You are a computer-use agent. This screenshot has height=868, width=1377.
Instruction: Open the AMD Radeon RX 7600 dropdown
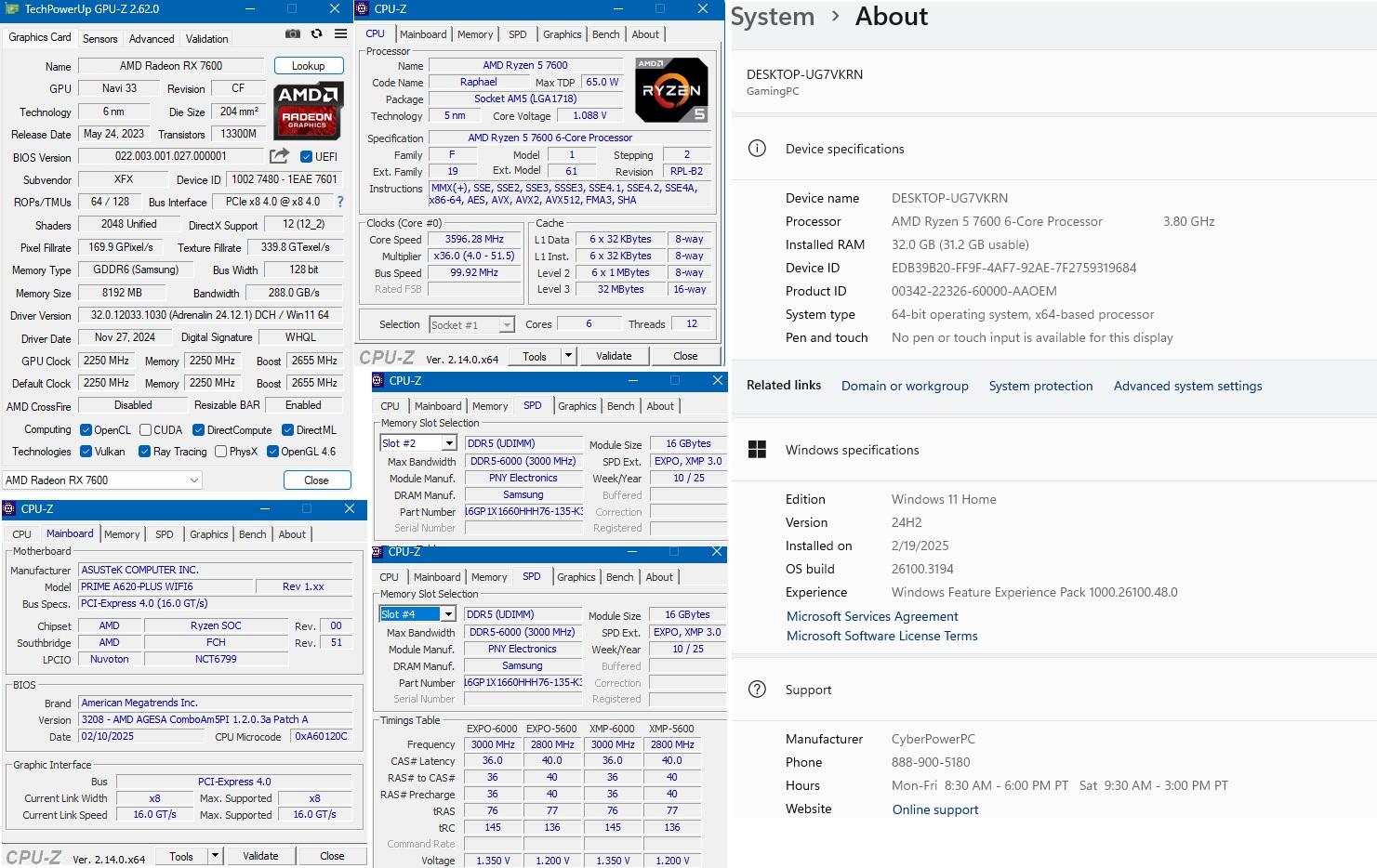(x=102, y=480)
